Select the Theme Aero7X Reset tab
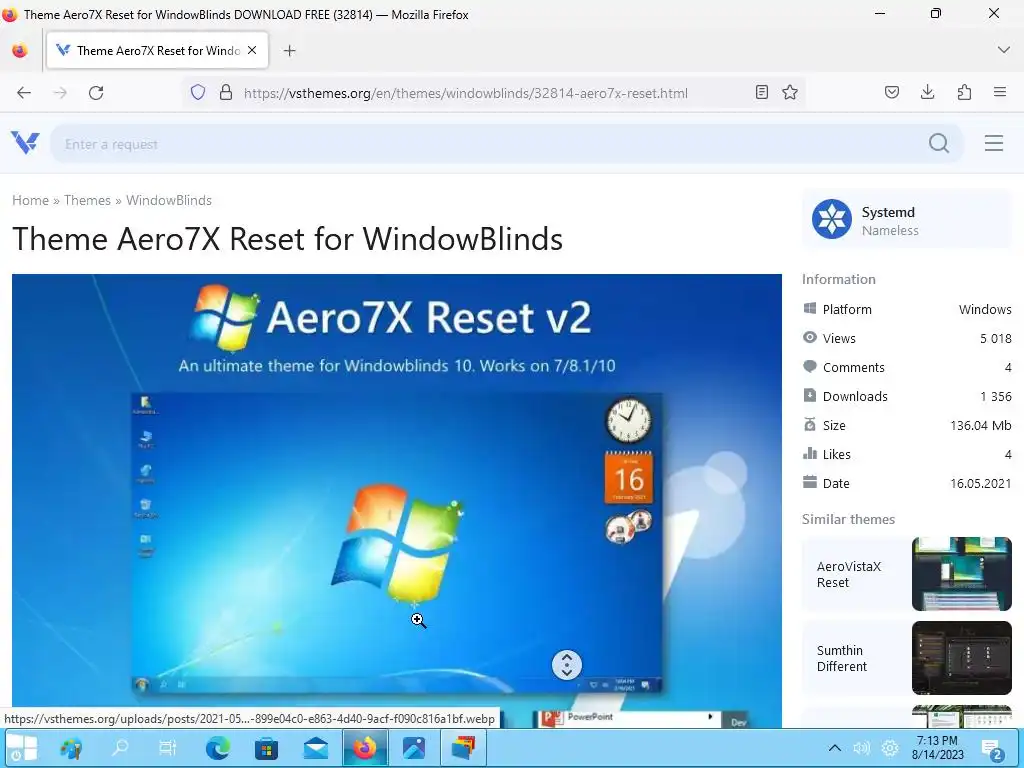Viewport: 1024px width, 768px height. (157, 50)
